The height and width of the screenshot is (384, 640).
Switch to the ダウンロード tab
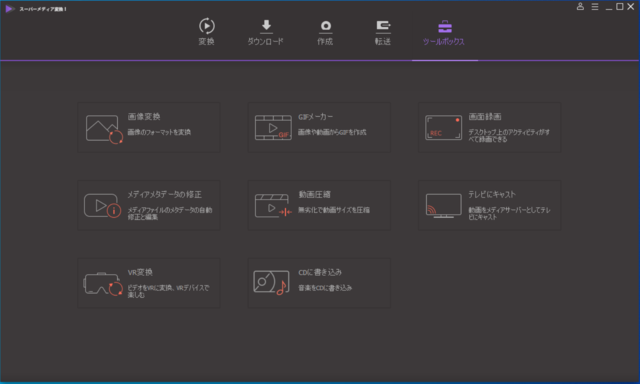pos(266,32)
